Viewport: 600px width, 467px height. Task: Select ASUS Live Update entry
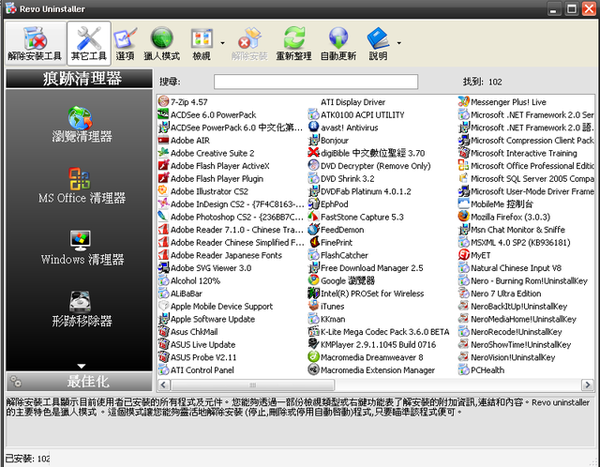coord(197,345)
